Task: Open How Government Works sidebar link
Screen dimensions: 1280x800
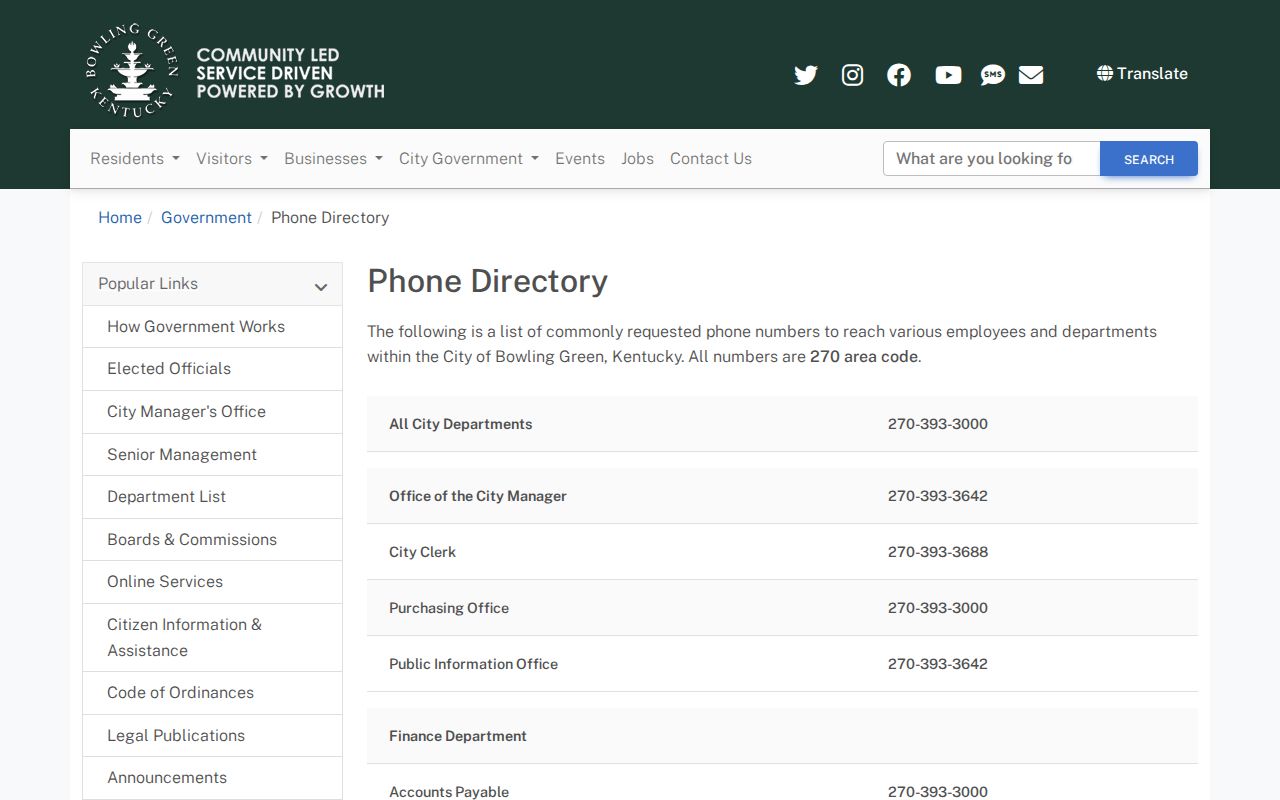Action: click(x=212, y=327)
